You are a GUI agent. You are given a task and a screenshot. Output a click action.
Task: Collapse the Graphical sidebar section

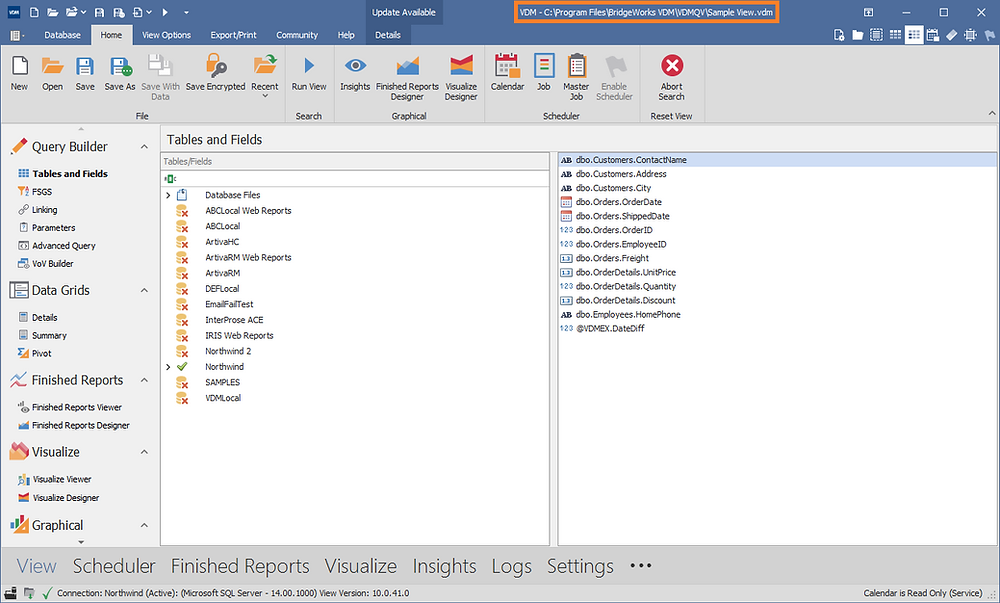coord(144,526)
